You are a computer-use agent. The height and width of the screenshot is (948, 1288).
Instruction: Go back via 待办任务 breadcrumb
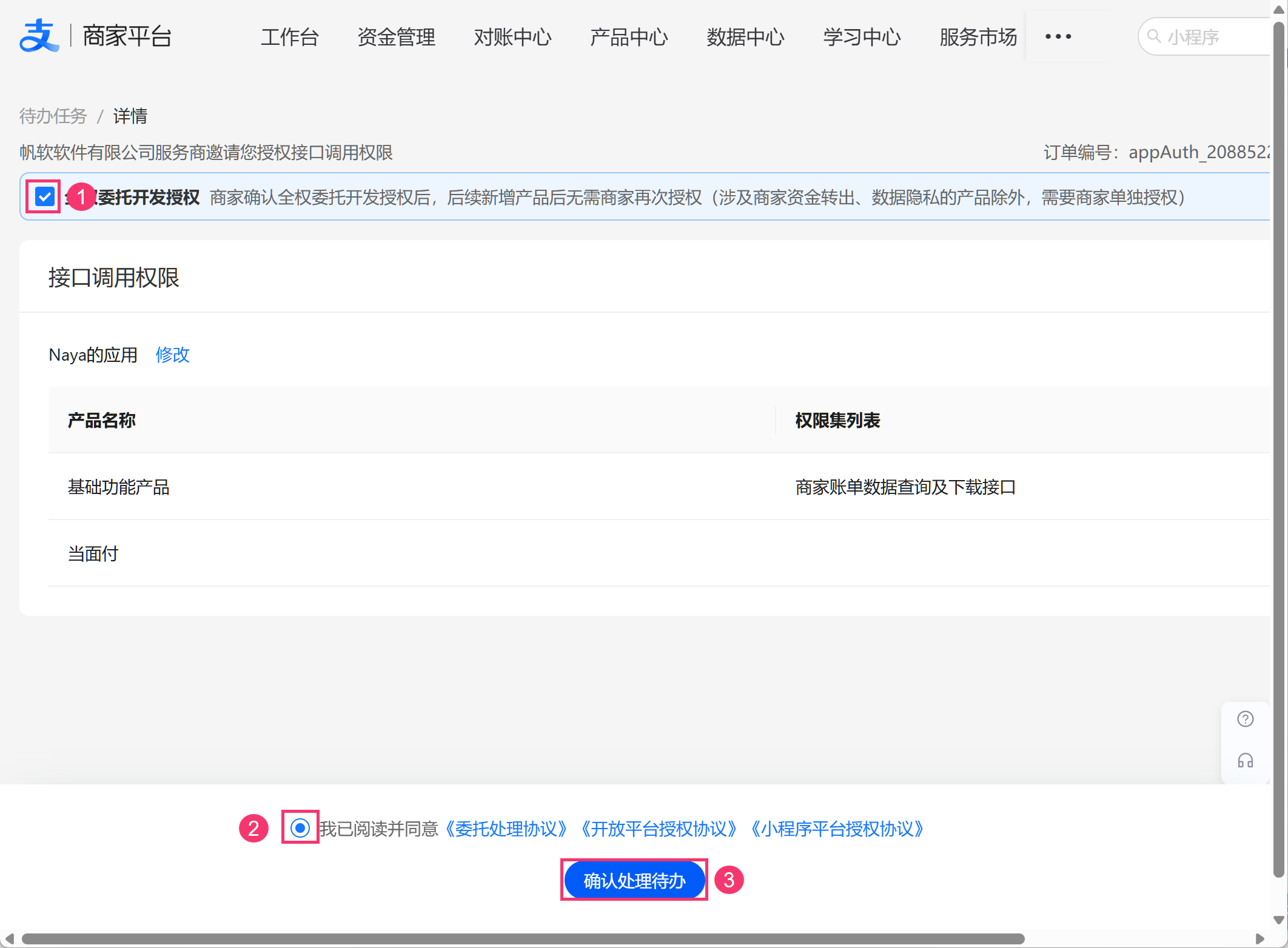53,116
